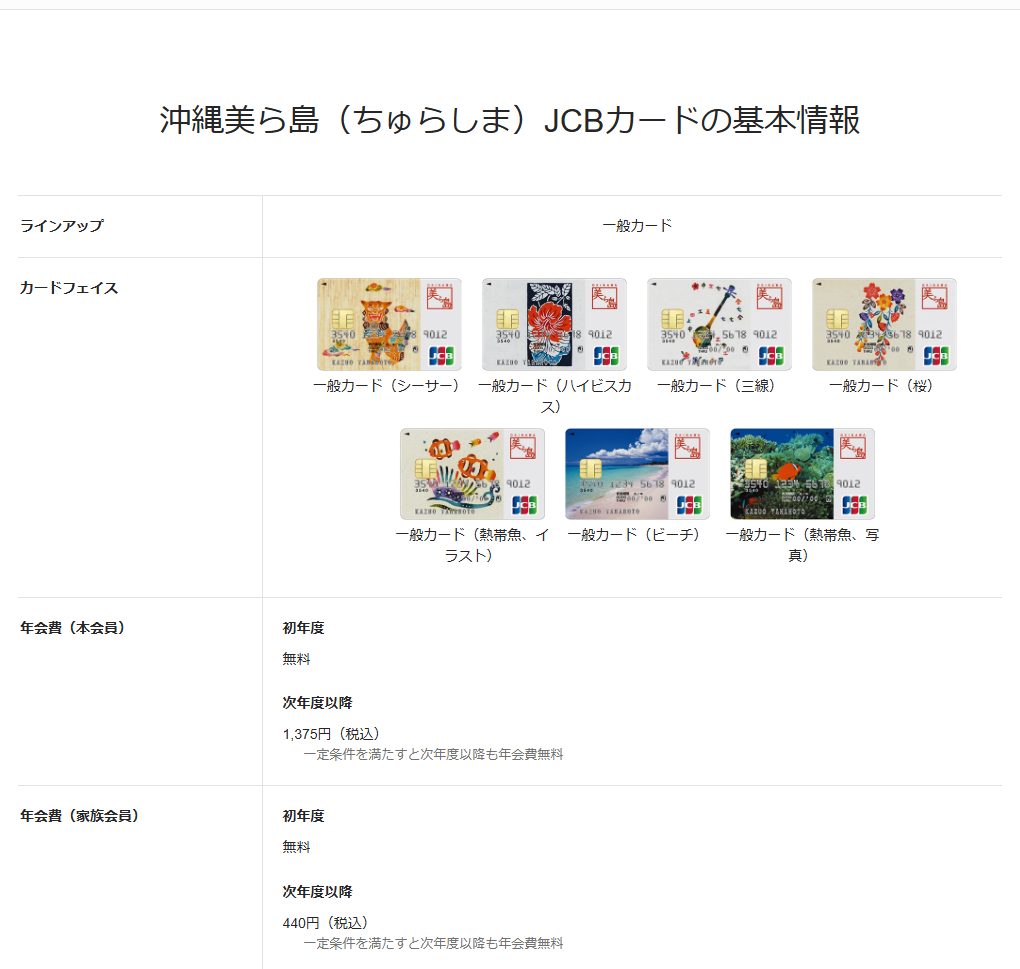Click the caption 一般カード（ハイビスカス）
This screenshot has height=969, width=1020.
tap(554, 396)
